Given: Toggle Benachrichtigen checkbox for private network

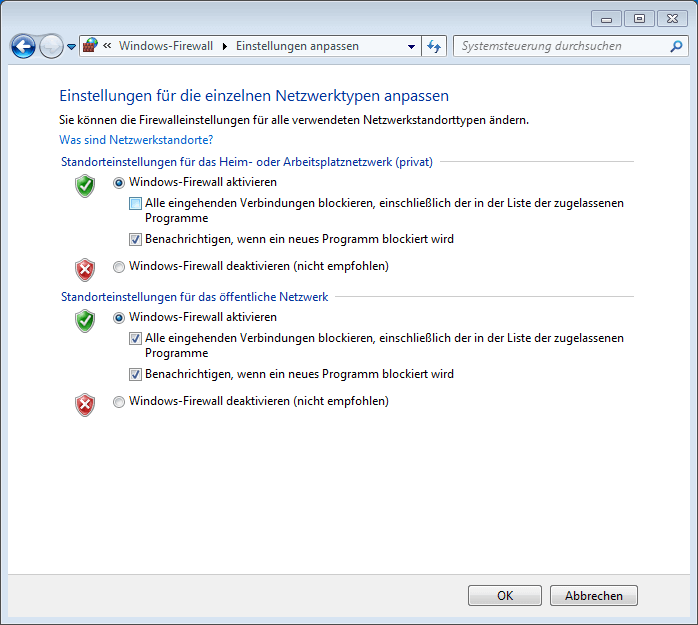Looking at the screenshot, I should 135,239.
